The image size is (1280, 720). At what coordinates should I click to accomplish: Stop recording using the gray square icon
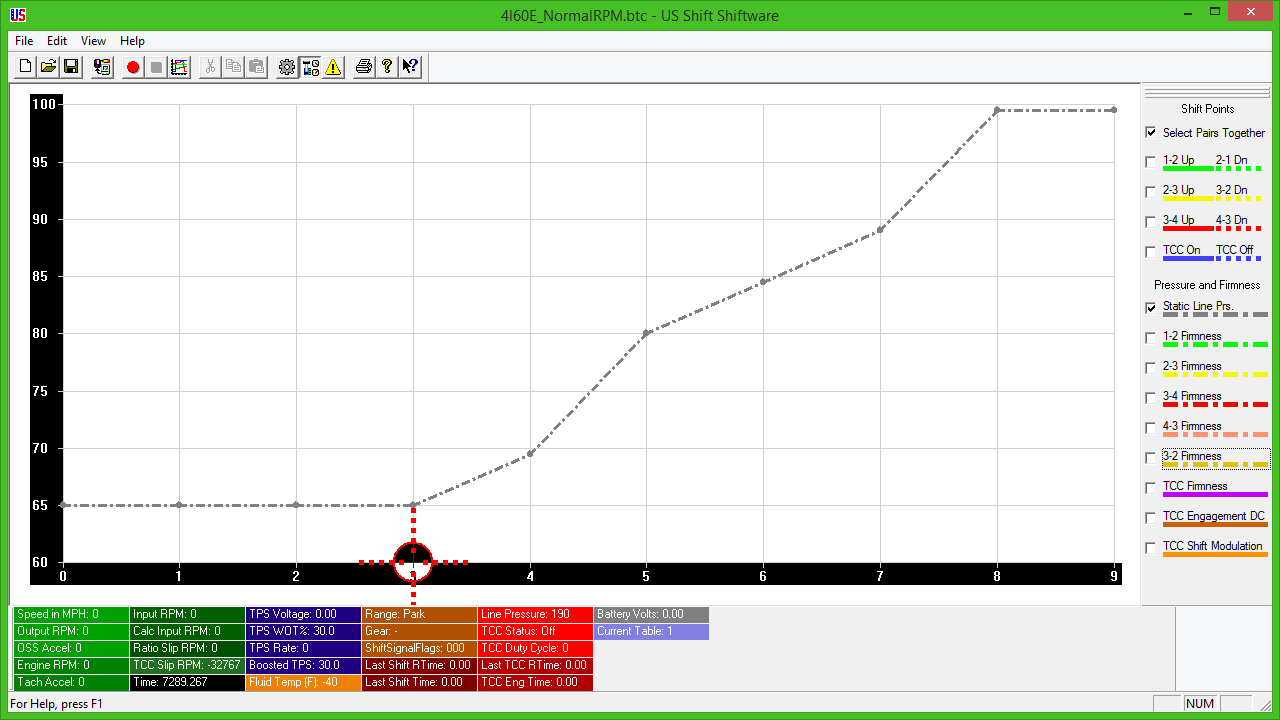click(154, 66)
